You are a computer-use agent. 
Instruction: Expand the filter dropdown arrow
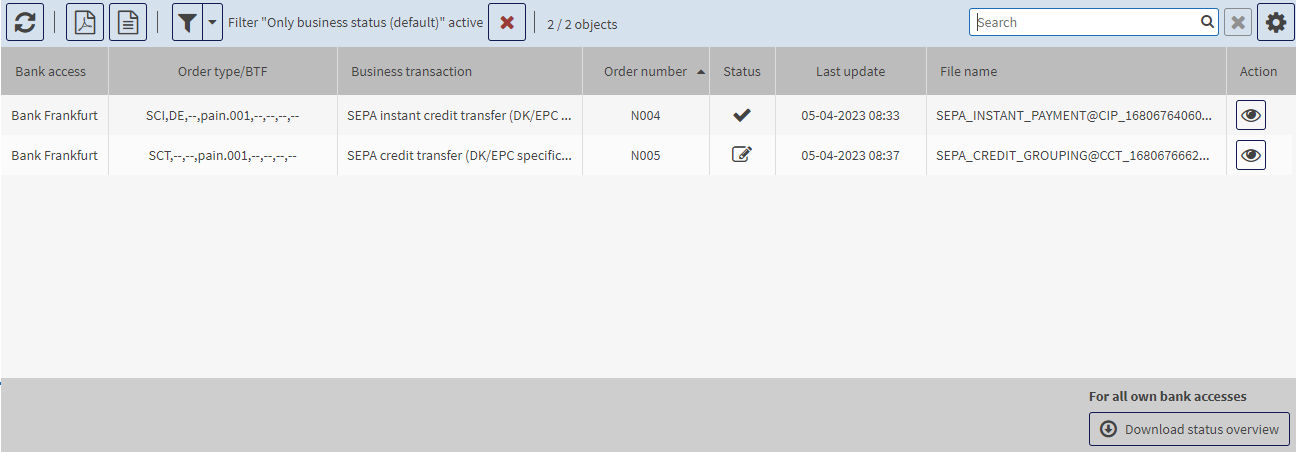212,22
